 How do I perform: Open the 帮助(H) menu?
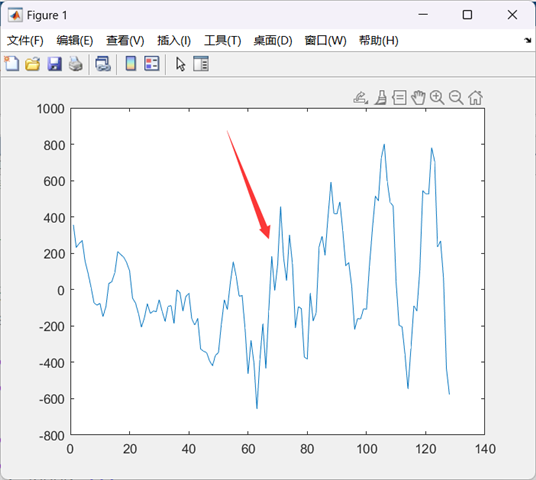(378, 41)
